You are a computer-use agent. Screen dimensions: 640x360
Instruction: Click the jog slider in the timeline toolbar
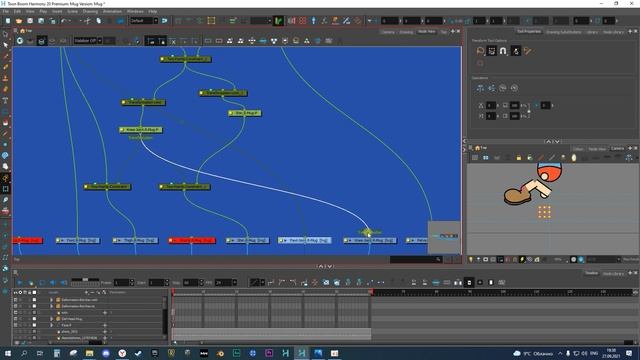point(85,281)
